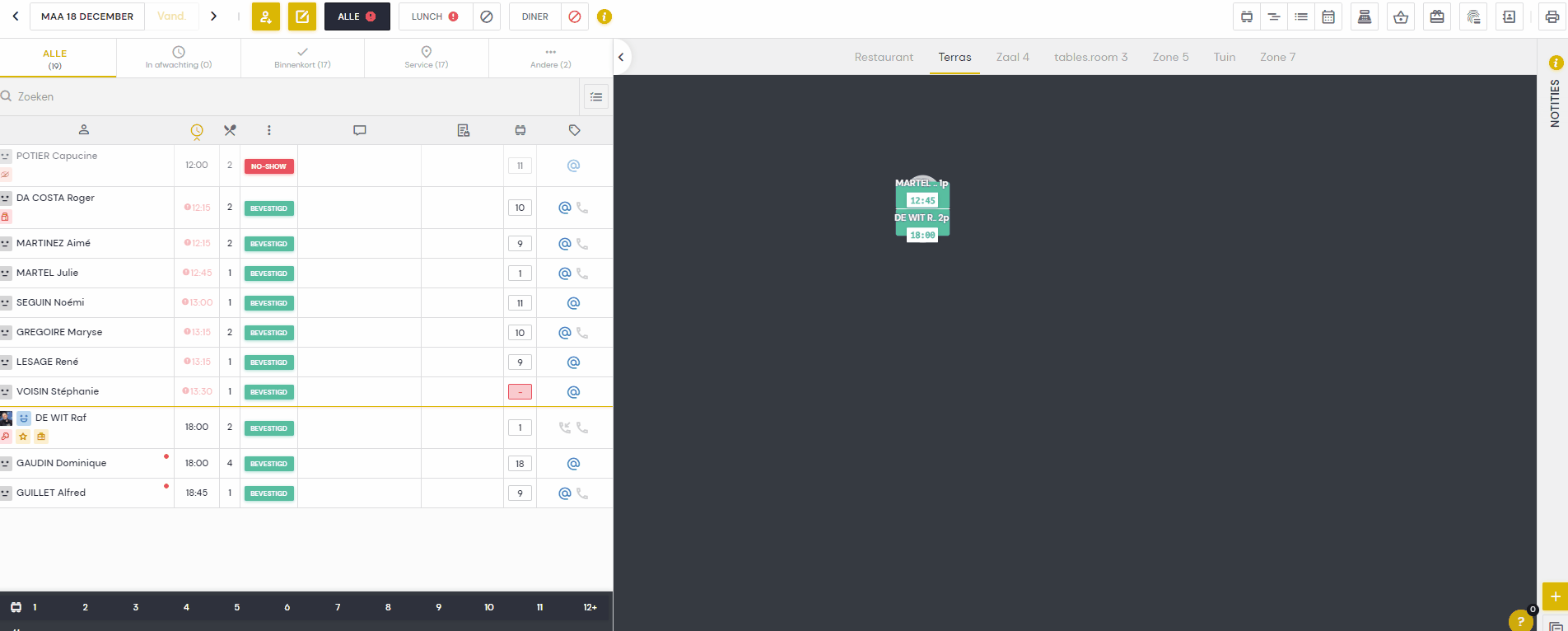The height and width of the screenshot is (631, 1568).
Task: Switch to timeline view icon
Action: [1274, 16]
